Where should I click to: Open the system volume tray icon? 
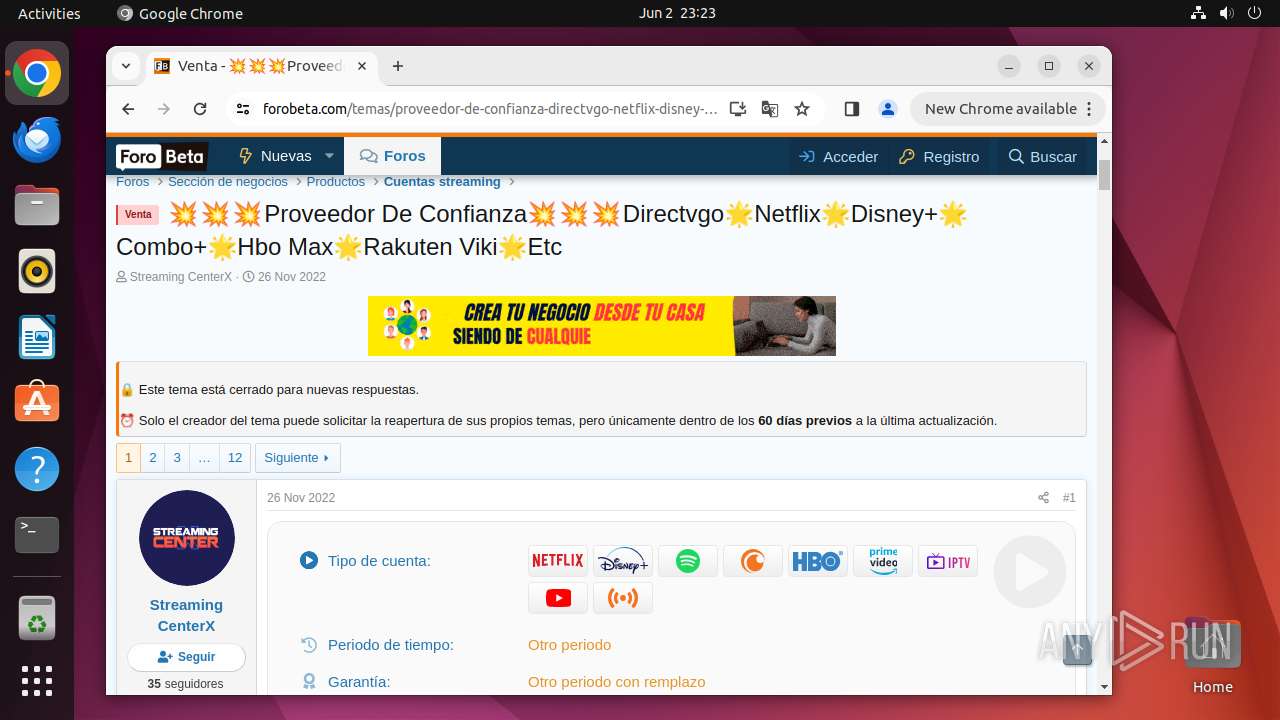[1227, 13]
